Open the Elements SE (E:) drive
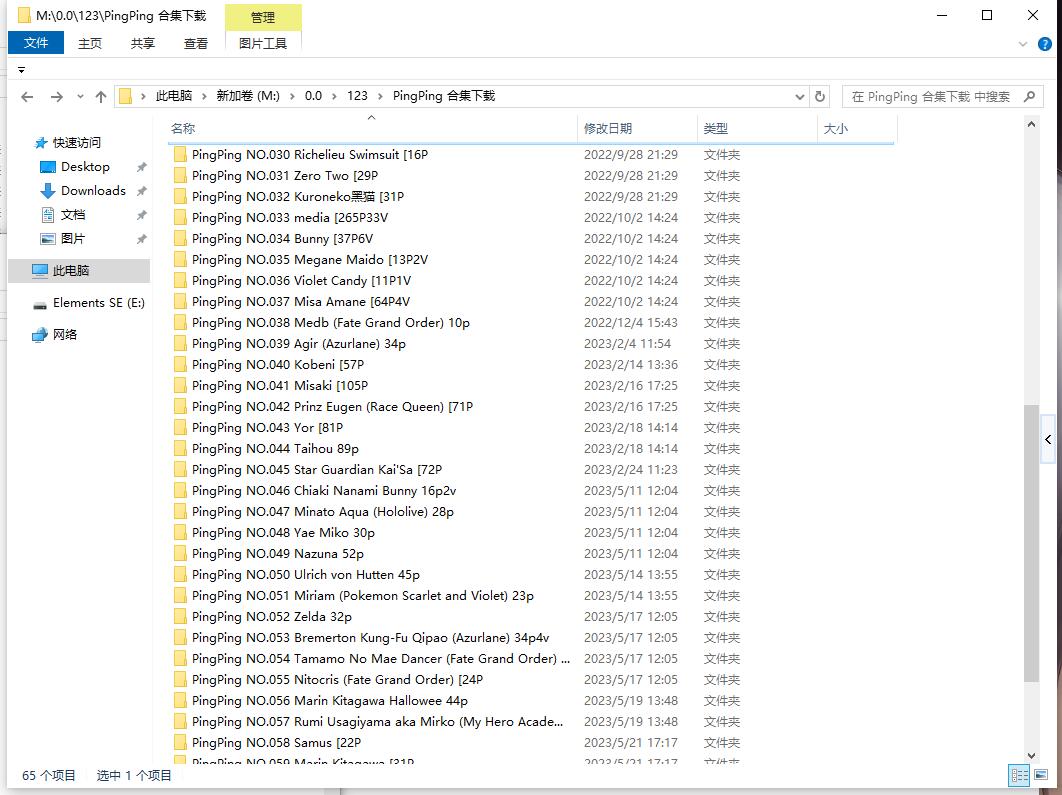This screenshot has height=795, width=1062. pyautogui.click(x=98, y=303)
